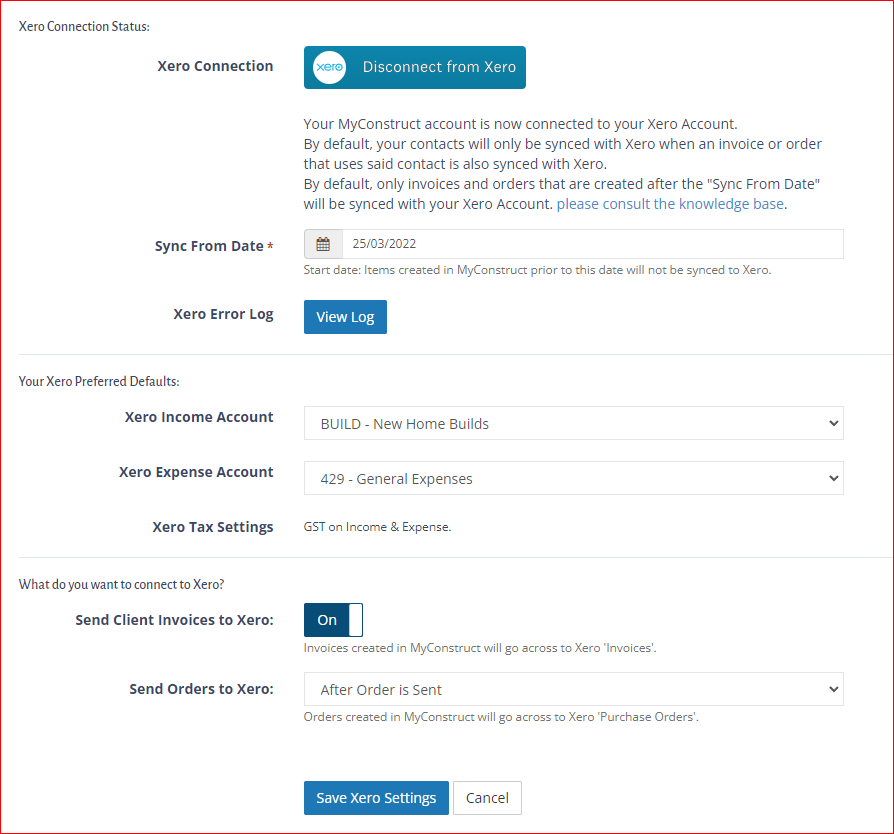Click the Sync From Date label
894x834 pixels.
[209, 246]
